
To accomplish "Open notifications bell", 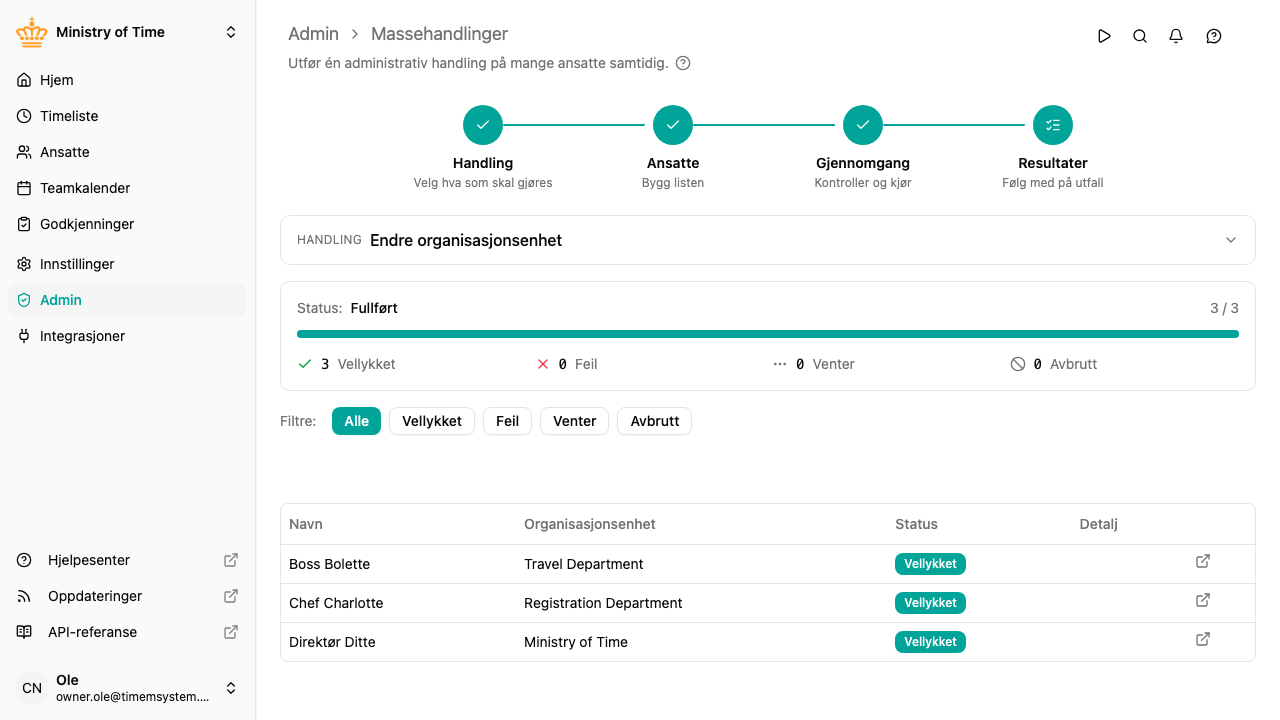I will [x=1176, y=36].
